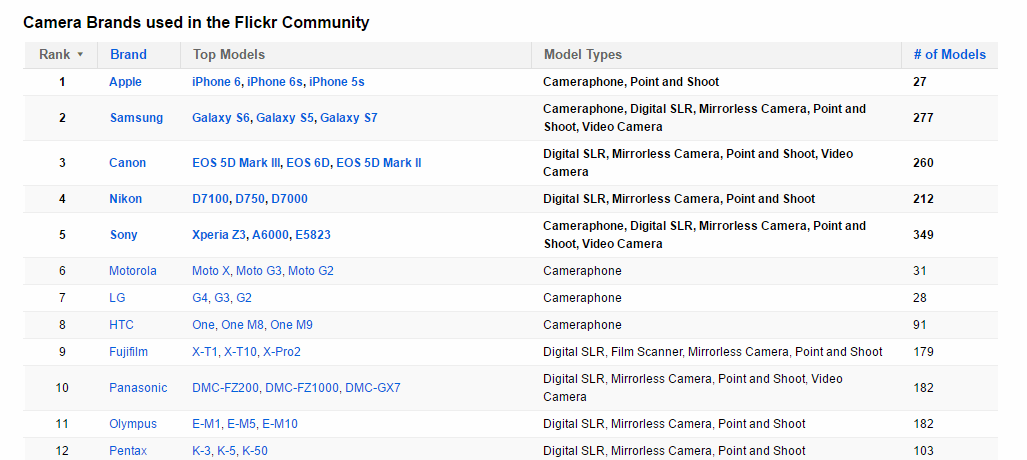Open the Sony E5823 model link
This screenshot has width=1027, height=460.
(x=313, y=235)
